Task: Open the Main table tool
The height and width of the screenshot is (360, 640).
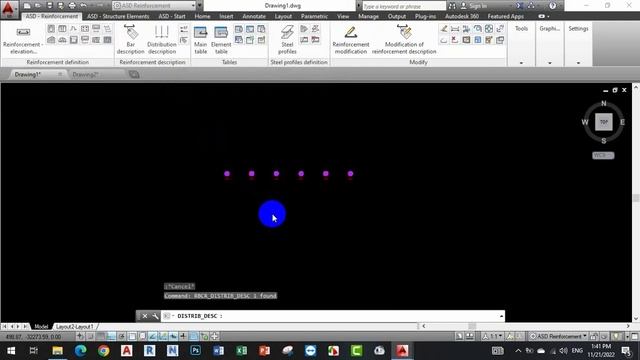Action: (x=200, y=40)
